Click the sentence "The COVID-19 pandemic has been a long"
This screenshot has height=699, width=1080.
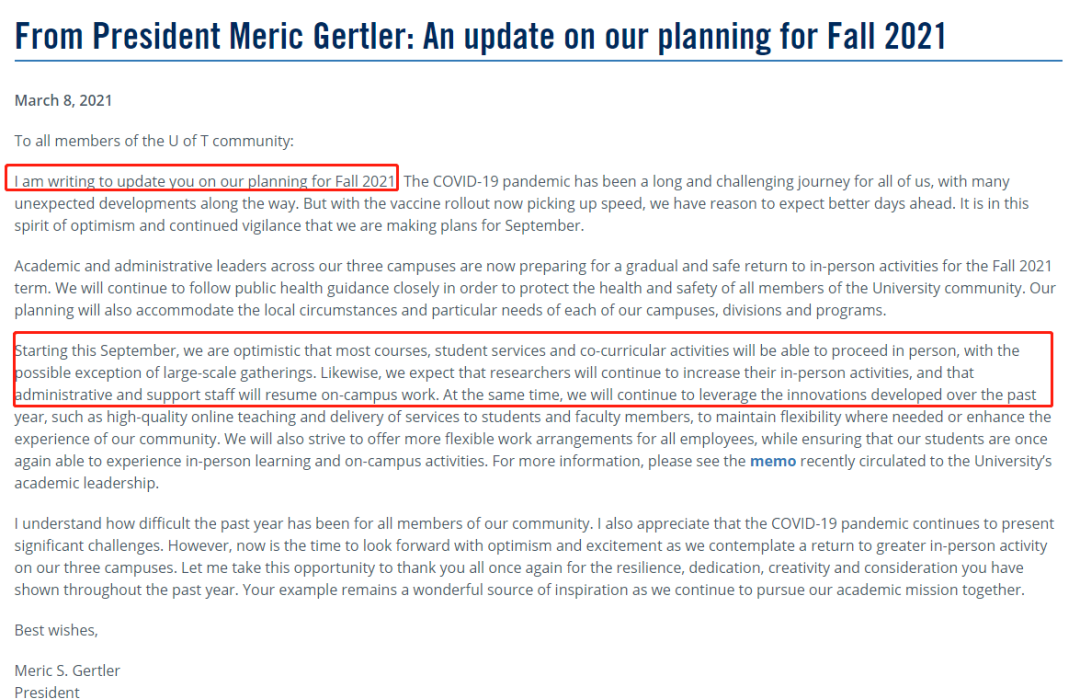707,181
